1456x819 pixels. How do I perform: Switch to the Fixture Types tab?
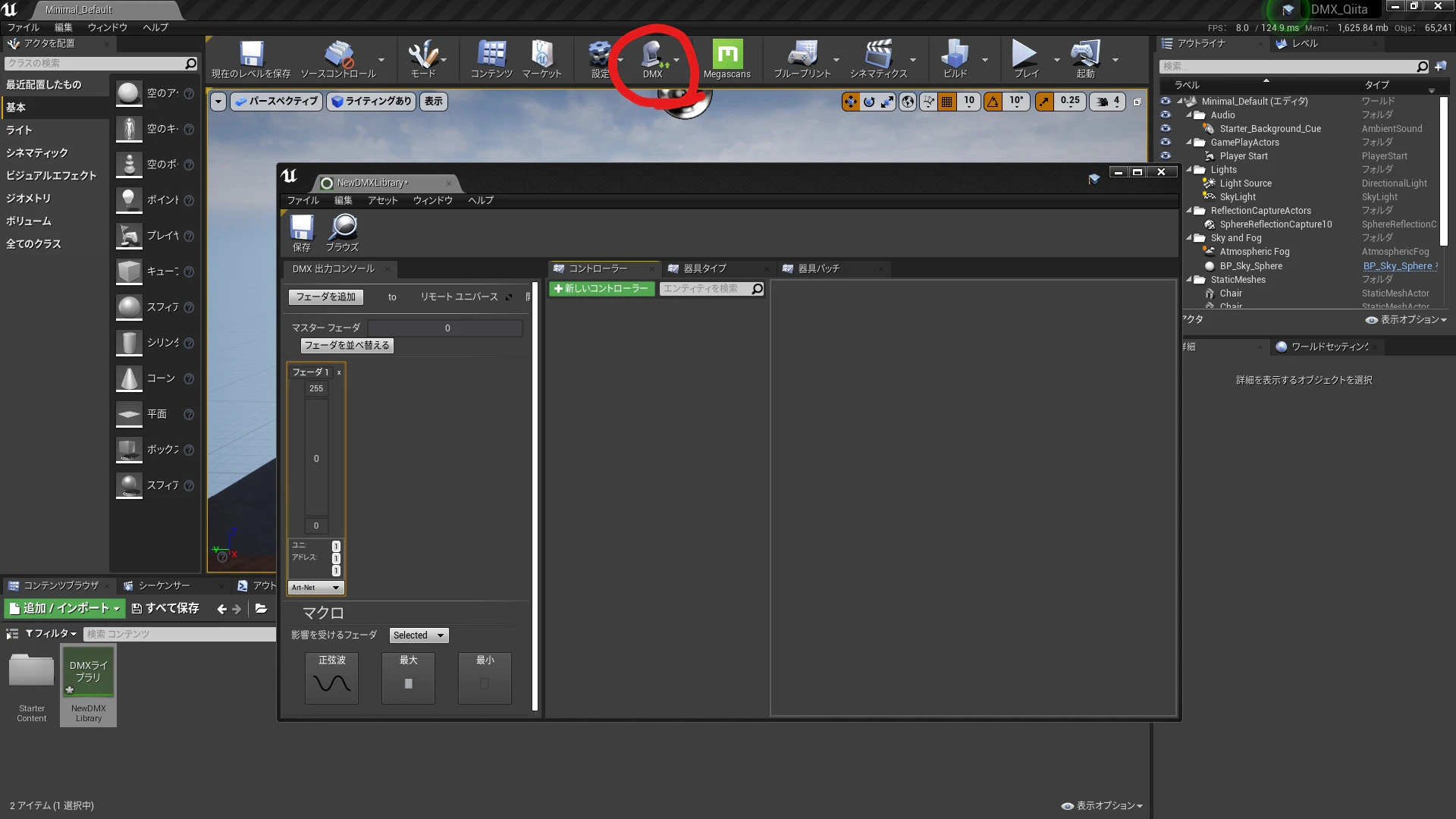tap(704, 268)
